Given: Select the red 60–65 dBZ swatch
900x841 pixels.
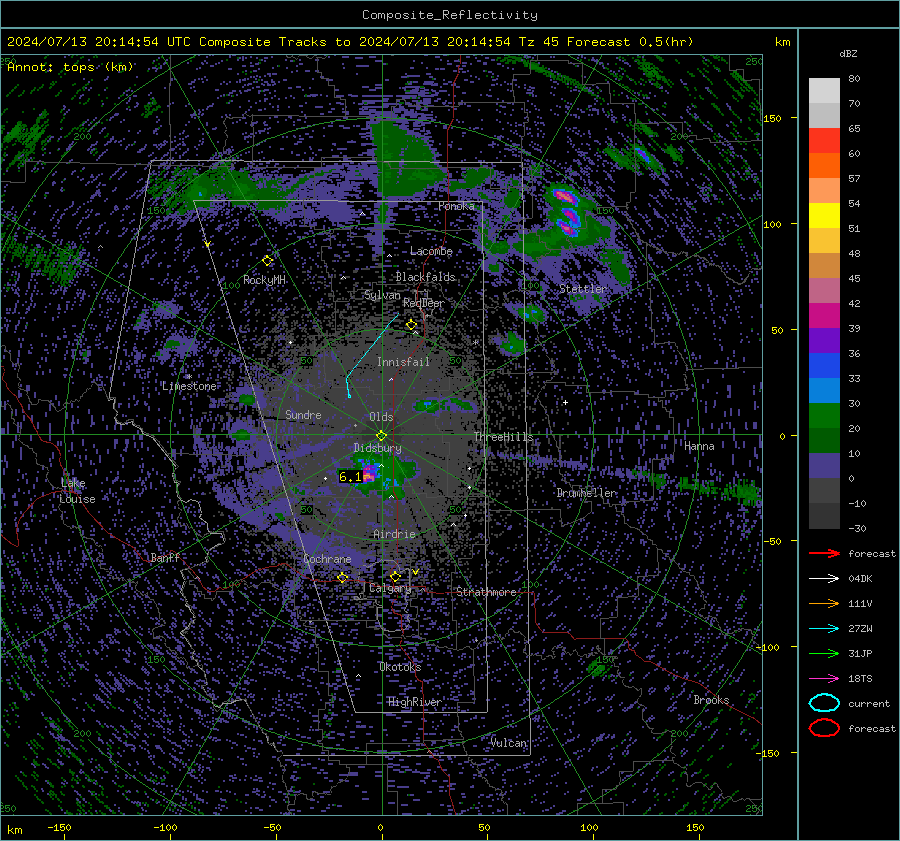Looking at the screenshot, I should [824, 141].
